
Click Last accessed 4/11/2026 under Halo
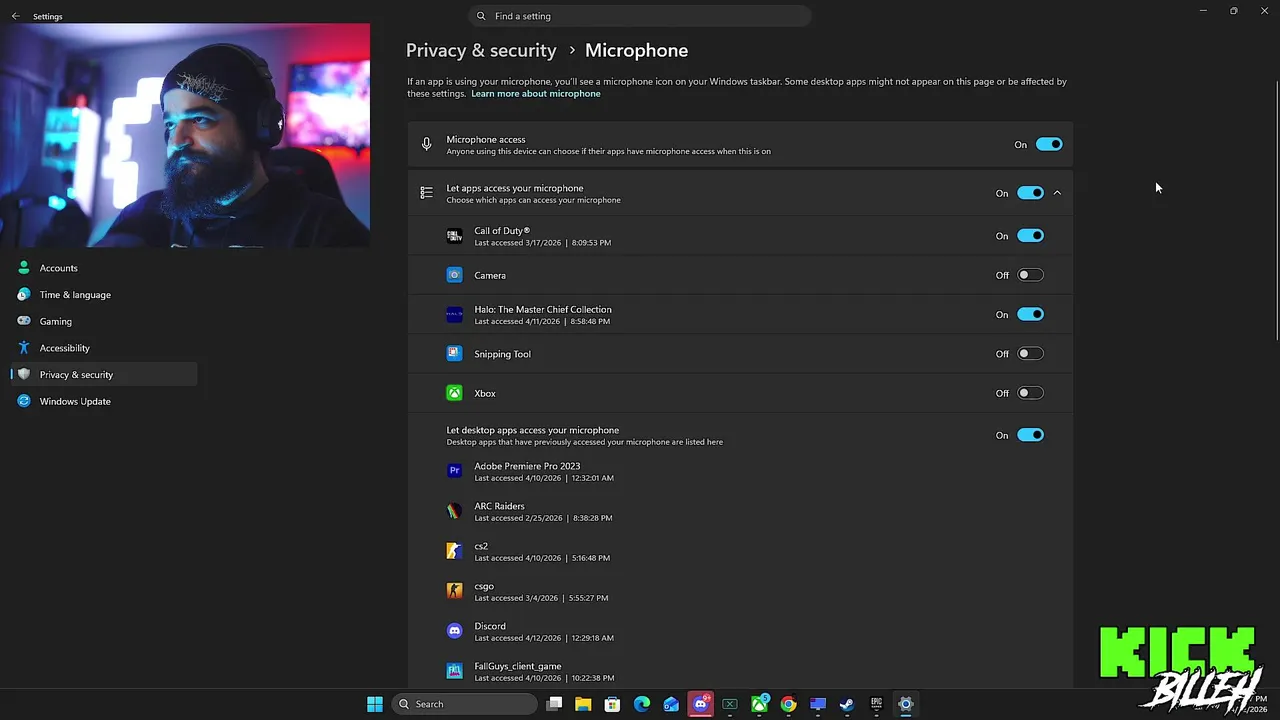point(542,322)
